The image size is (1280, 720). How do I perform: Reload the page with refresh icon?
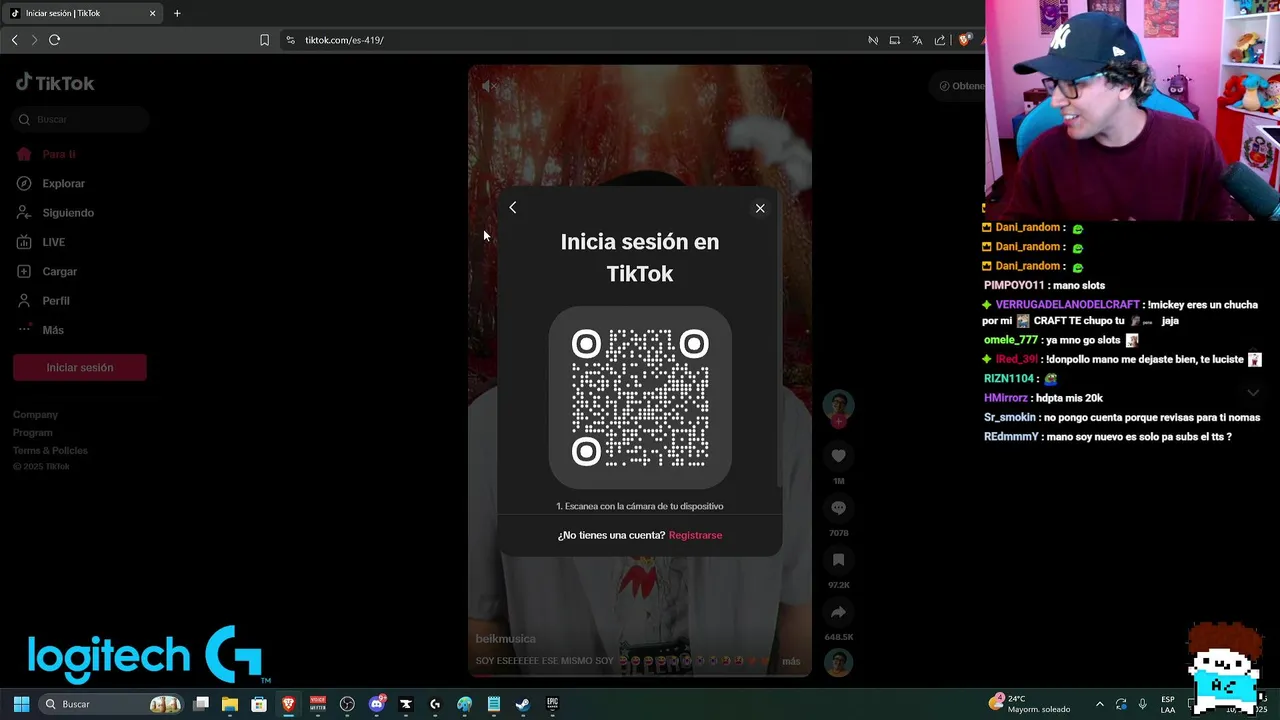coord(55,40)
